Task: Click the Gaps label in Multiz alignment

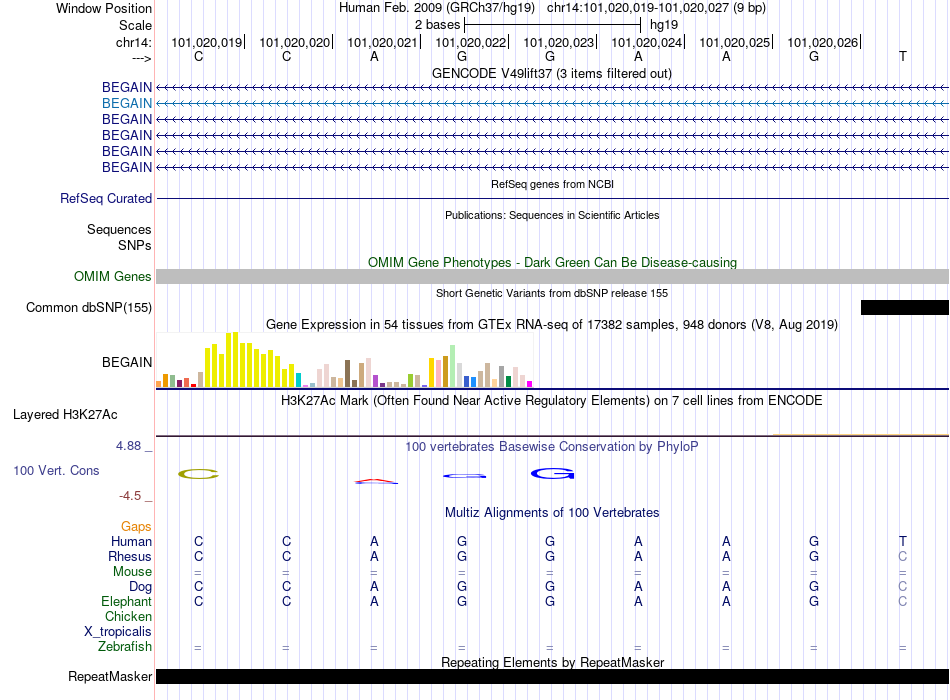Action: (136, 526)
